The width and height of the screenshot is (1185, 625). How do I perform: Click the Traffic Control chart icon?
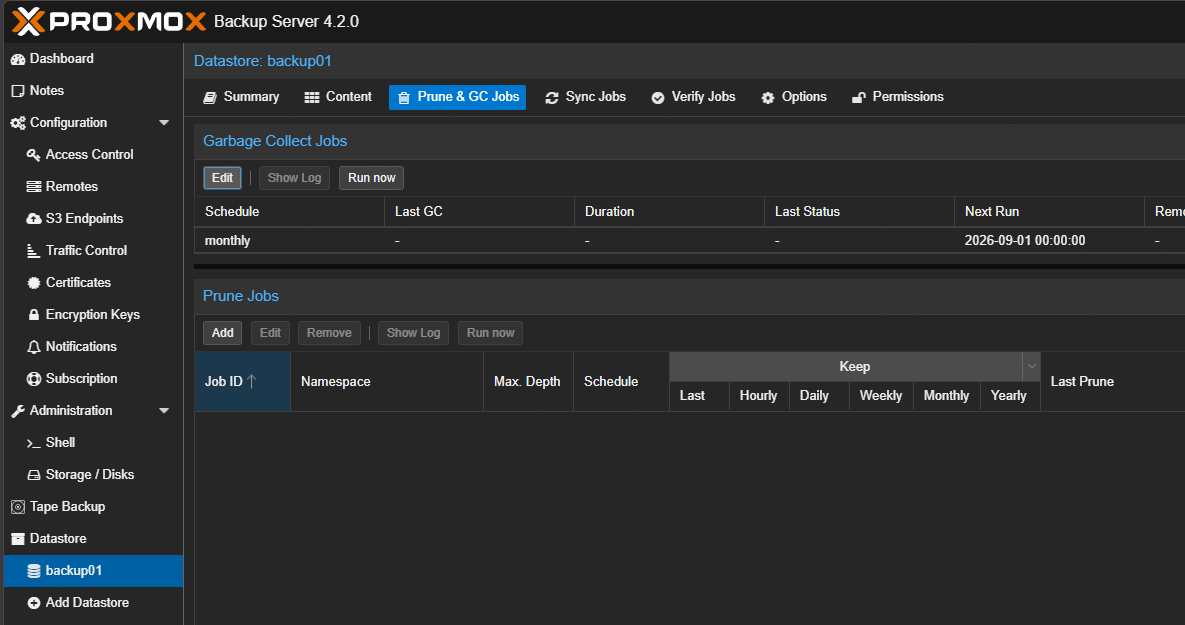(x=34, y=251)
